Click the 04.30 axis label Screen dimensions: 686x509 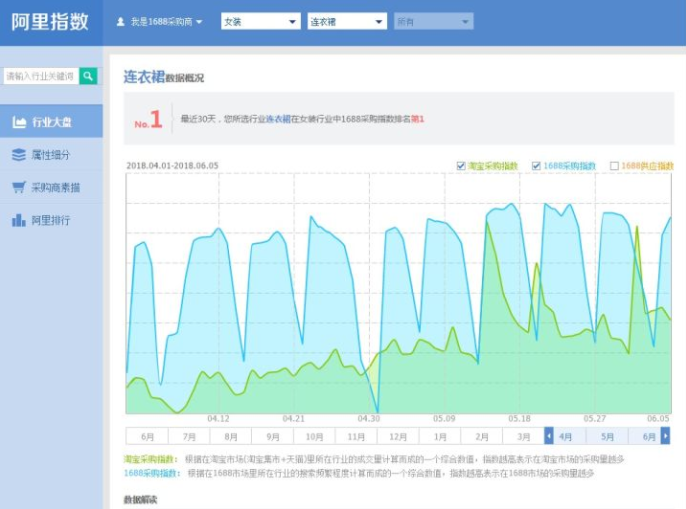(x=368, y=418)
